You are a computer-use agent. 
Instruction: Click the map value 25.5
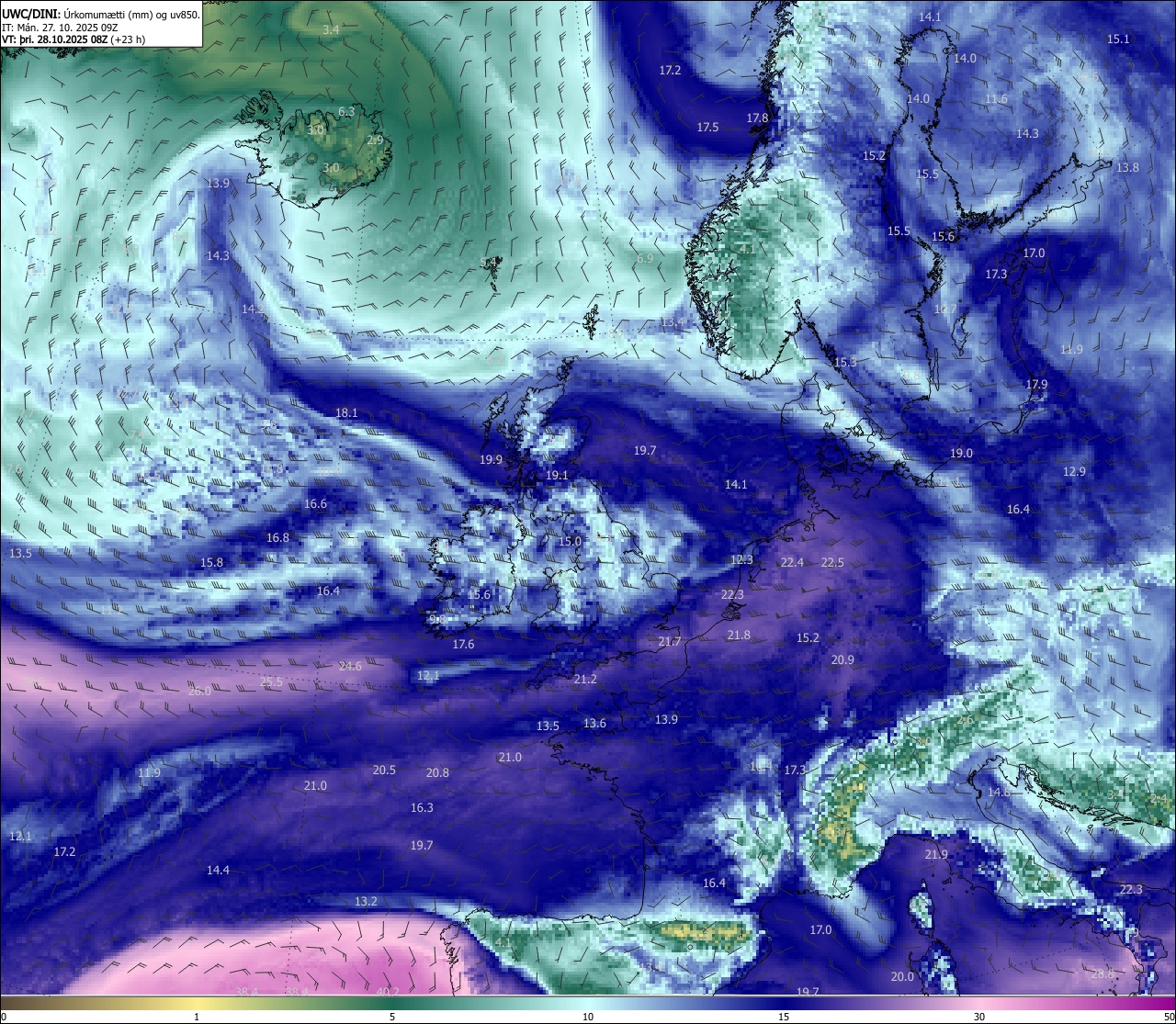271,681
